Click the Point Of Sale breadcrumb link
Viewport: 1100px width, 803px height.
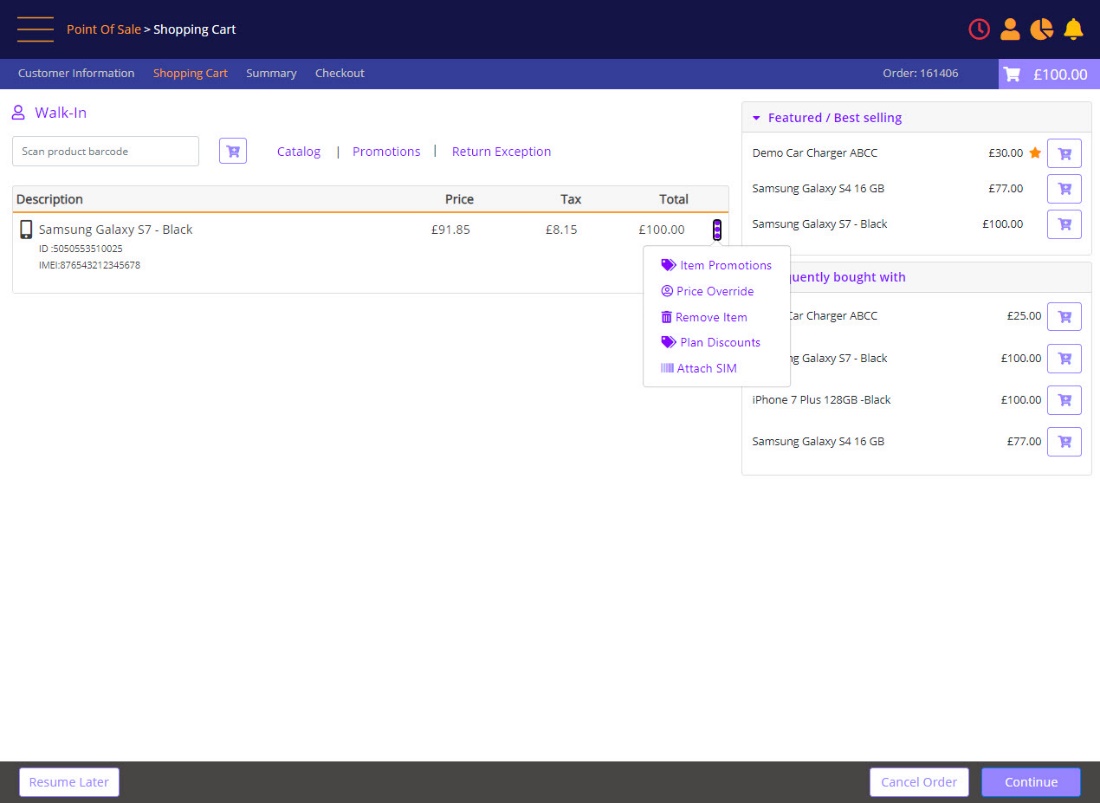pyautogui.click(x=103, y=29)
